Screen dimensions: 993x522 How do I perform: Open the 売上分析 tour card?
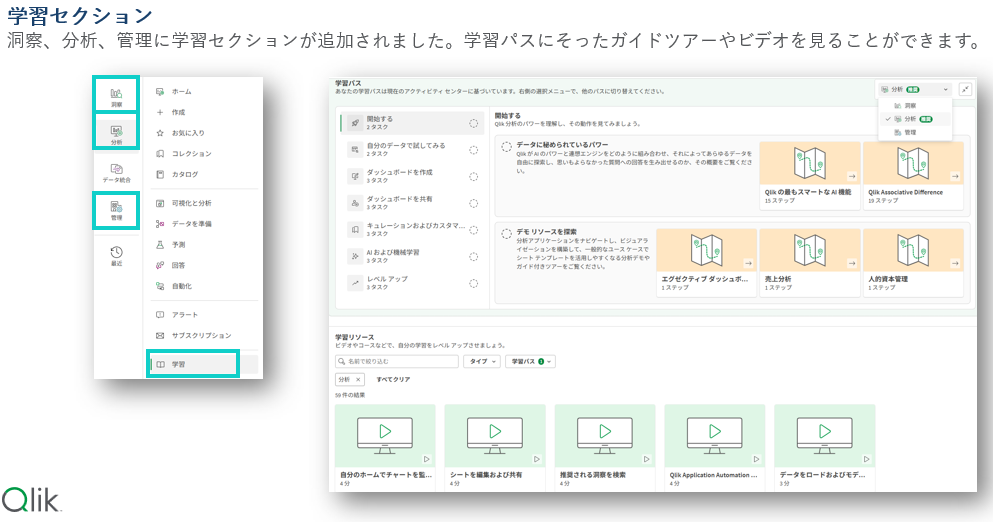pyautogui.click(x=809, y=262)
